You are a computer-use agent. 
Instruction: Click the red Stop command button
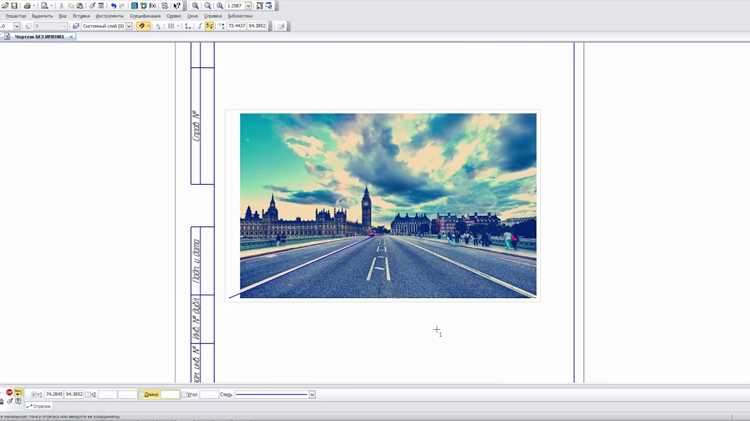coord(9,392)
